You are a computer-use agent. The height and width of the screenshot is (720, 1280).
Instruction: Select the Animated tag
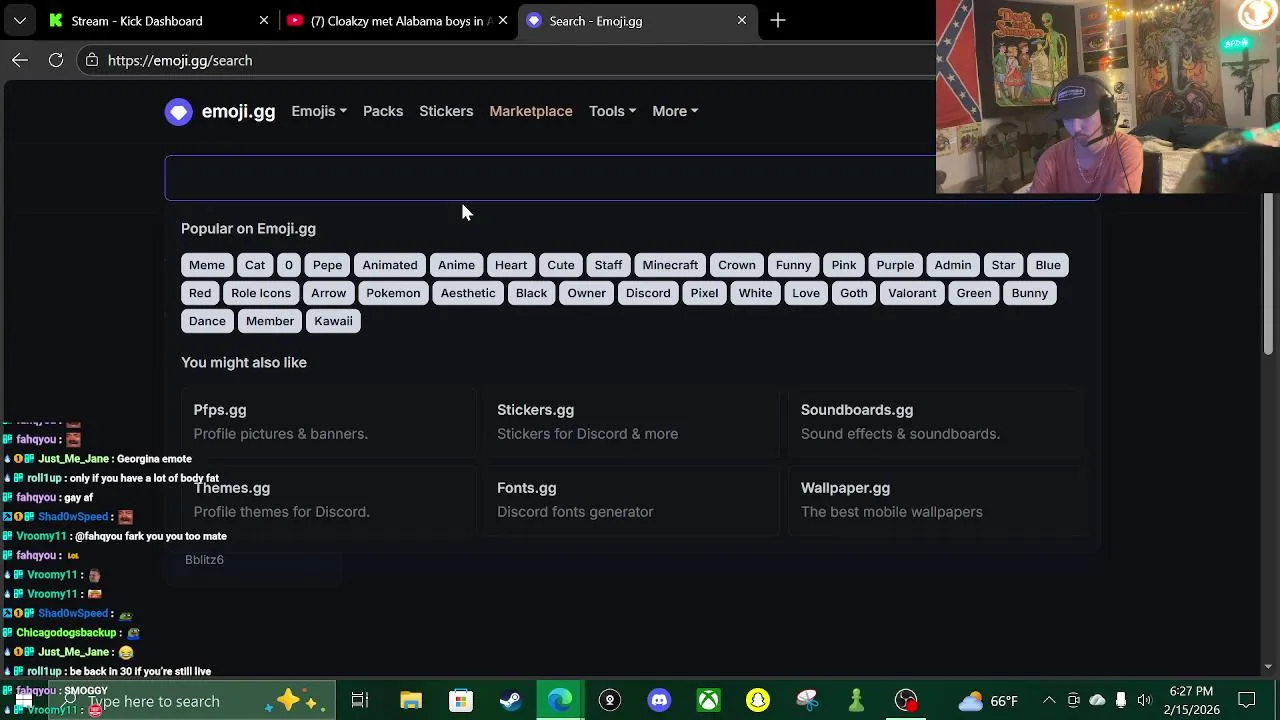[390, 265]
